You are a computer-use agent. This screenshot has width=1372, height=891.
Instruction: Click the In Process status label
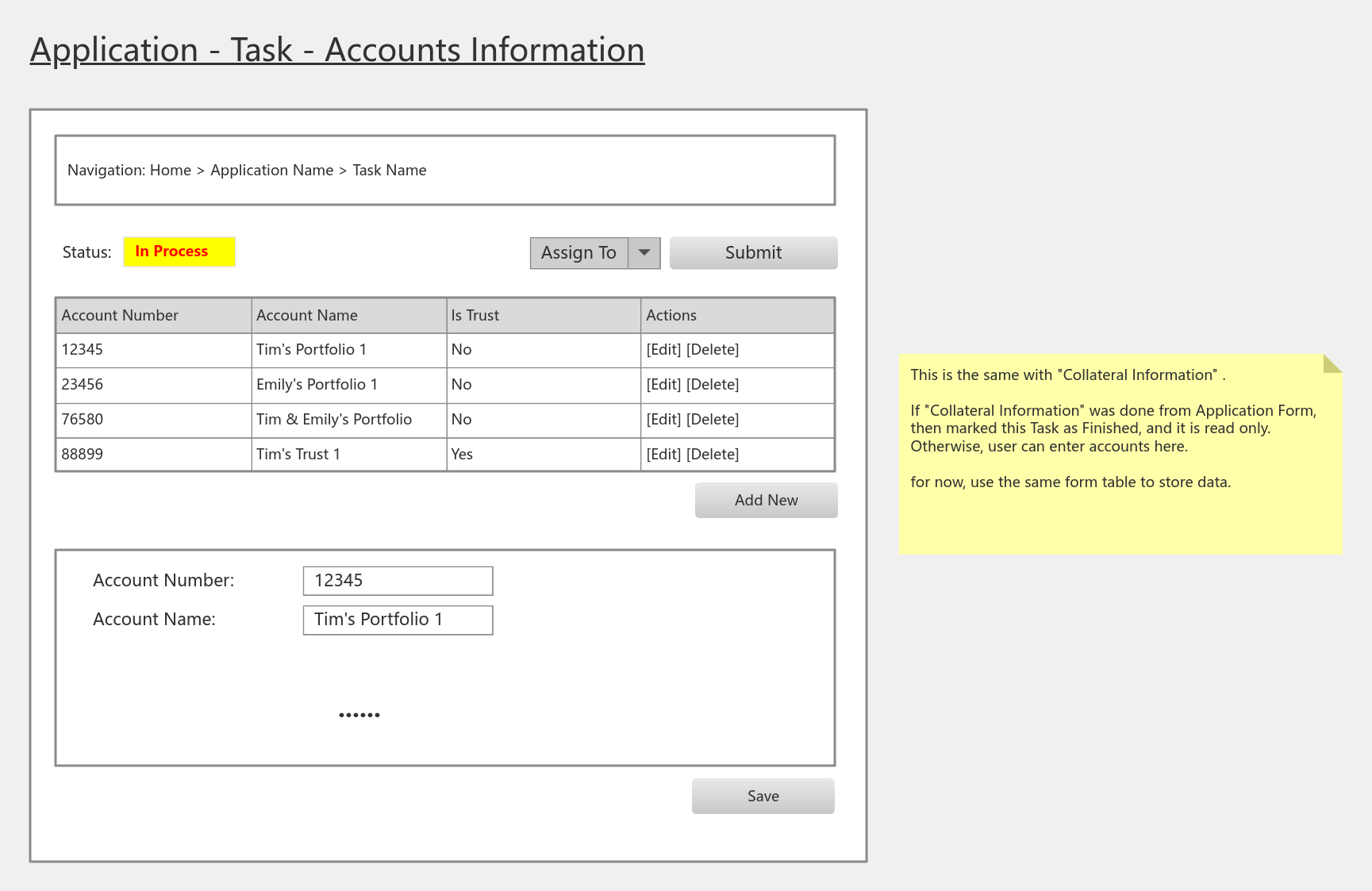179,251
